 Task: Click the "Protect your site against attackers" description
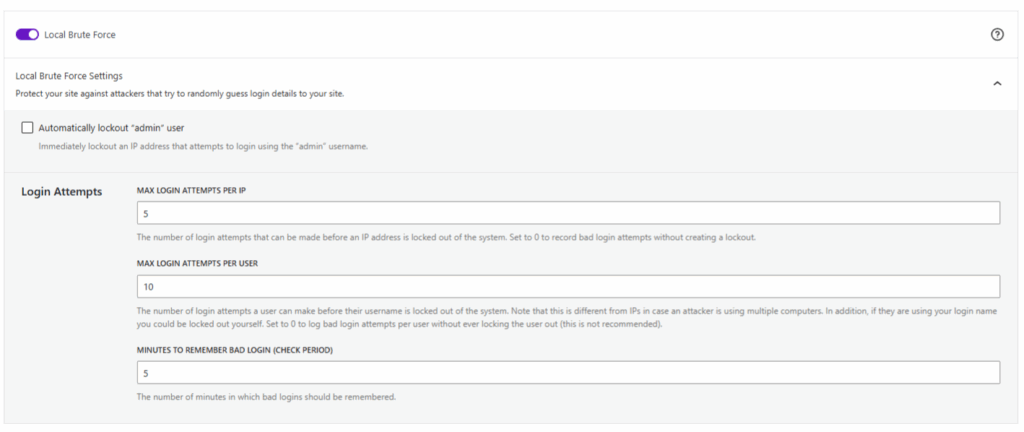coord(180,93)
